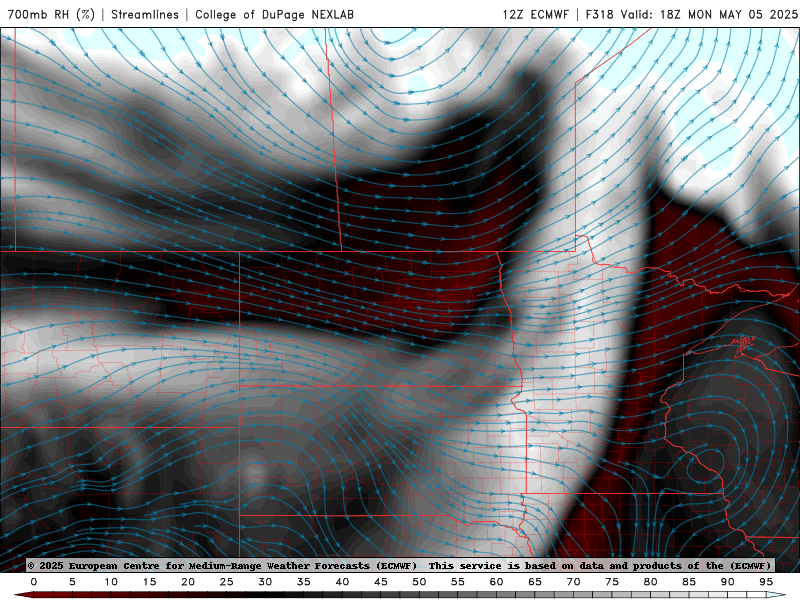Click the '0' value on the color scale
Viewport: 800px width, 600px height.
click(x=34, y=582)
